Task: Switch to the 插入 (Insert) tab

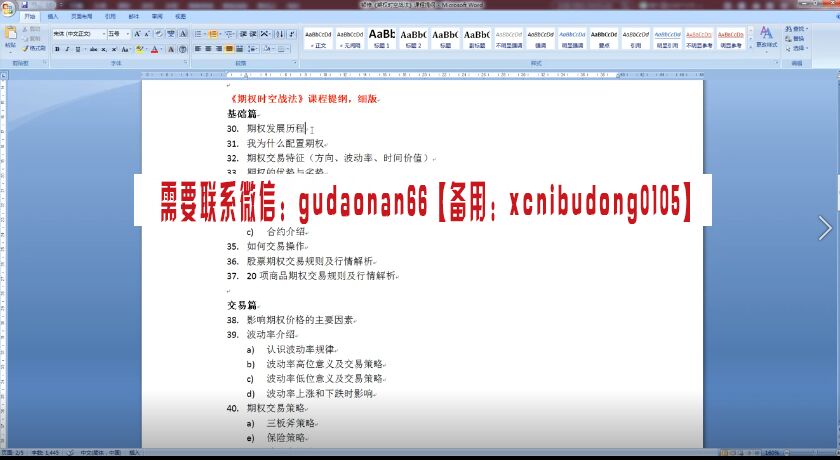Action: (x=52, y=17)
